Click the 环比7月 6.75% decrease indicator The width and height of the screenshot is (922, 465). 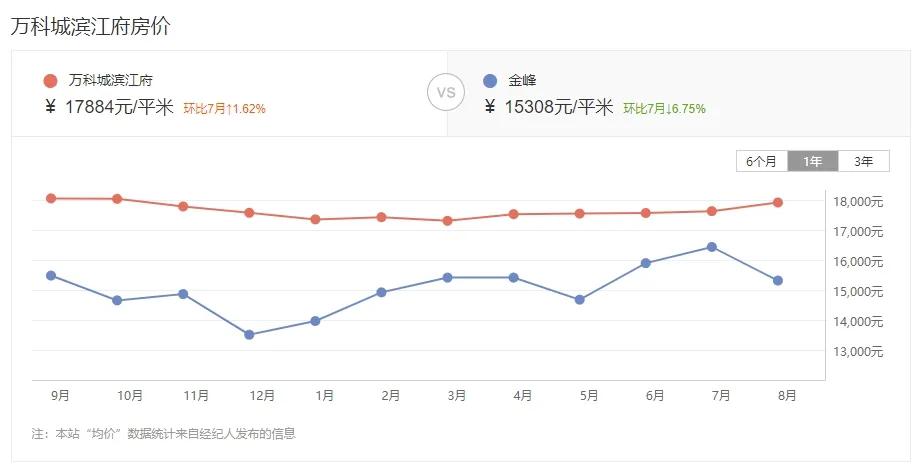pyautogui.click(x=665, y=108)
